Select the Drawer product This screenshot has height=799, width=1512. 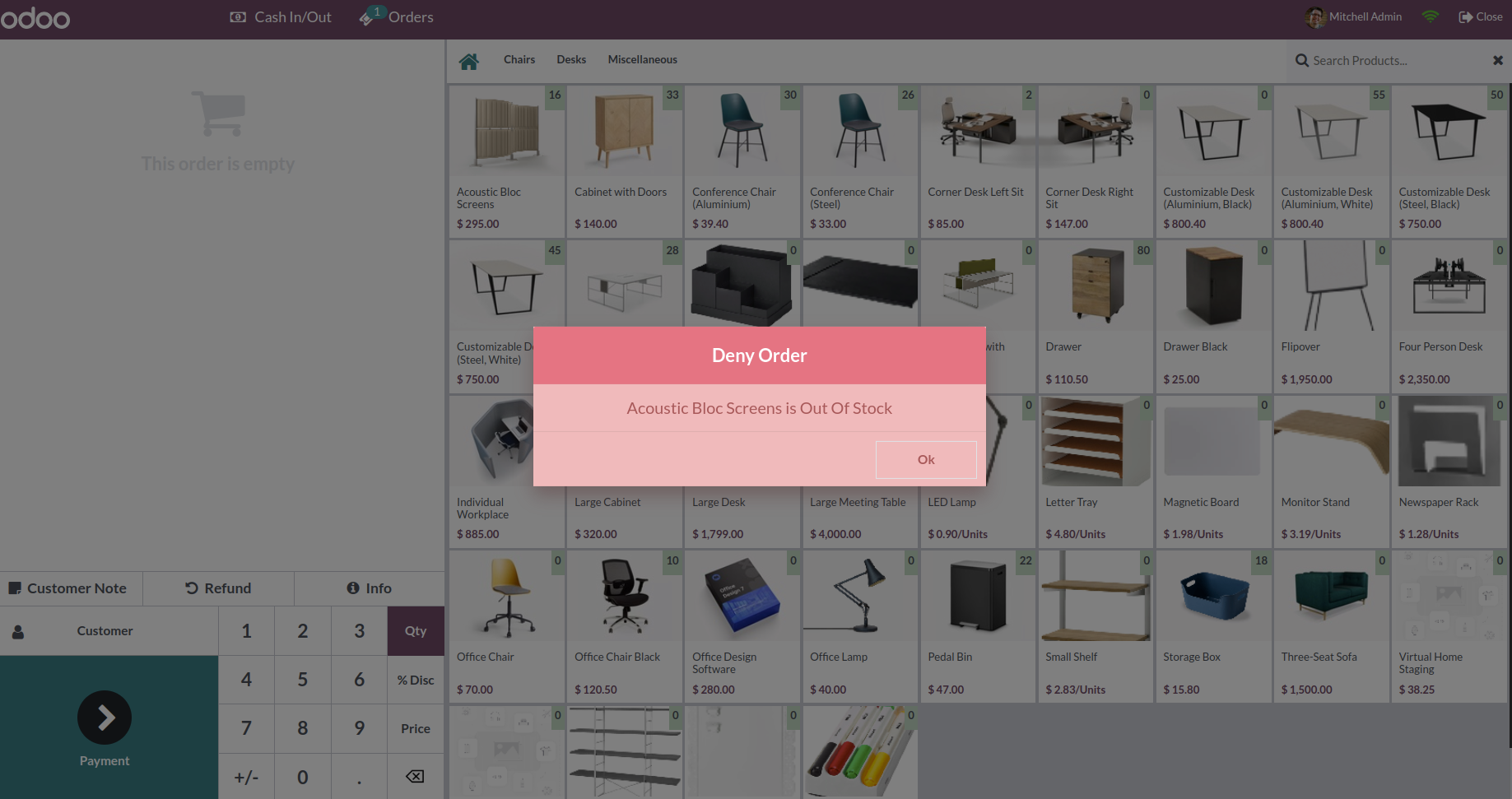pyautogui.click(x=1096, y=317)
